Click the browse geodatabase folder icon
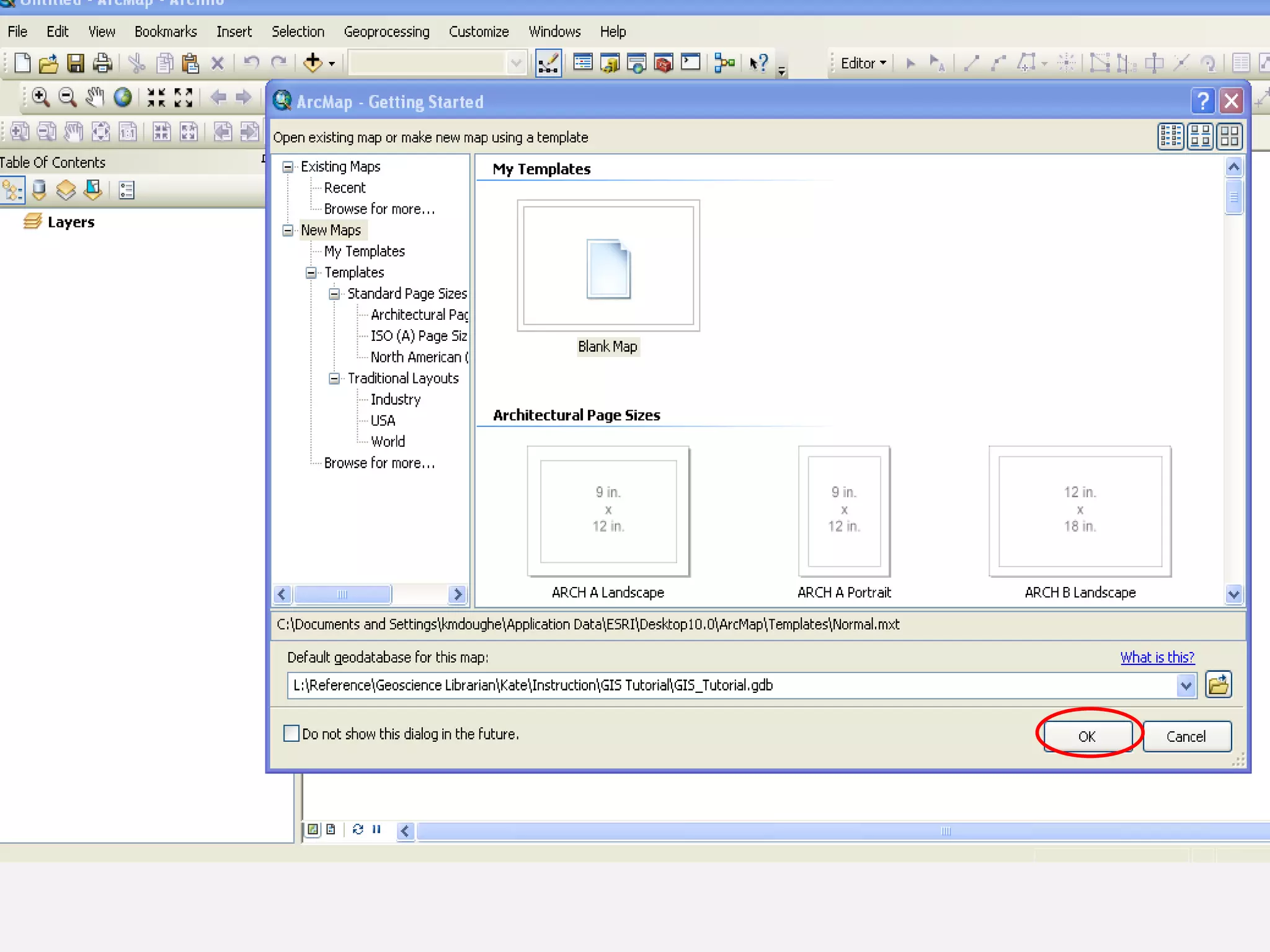This screenshot has width=1270, height=952. [1218, 685]
